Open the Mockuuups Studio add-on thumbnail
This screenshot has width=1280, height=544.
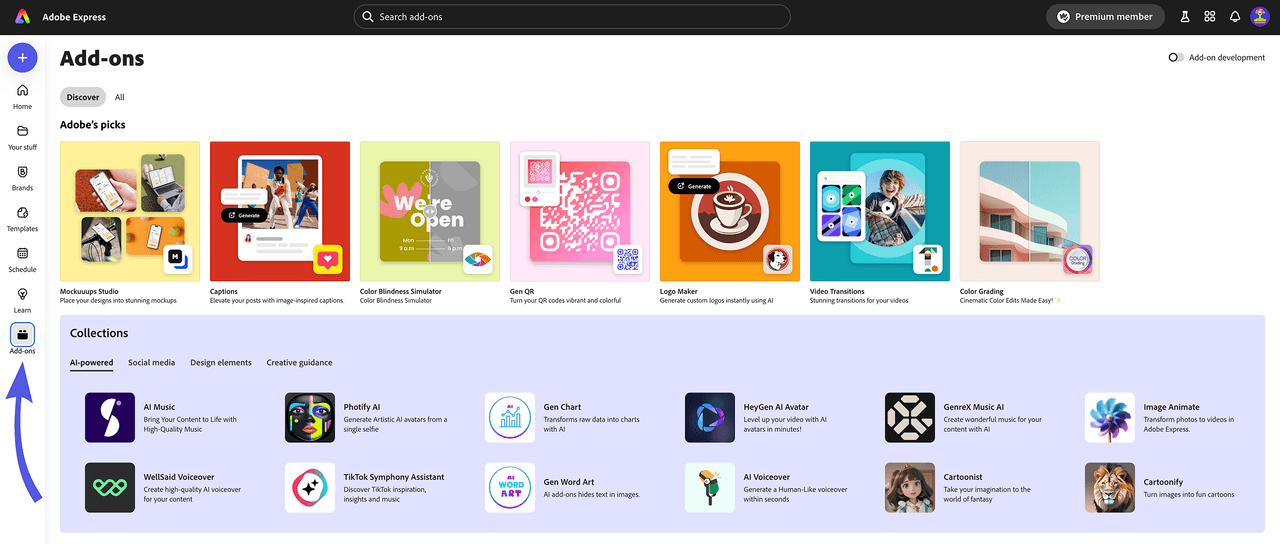(x=130, y=211)
